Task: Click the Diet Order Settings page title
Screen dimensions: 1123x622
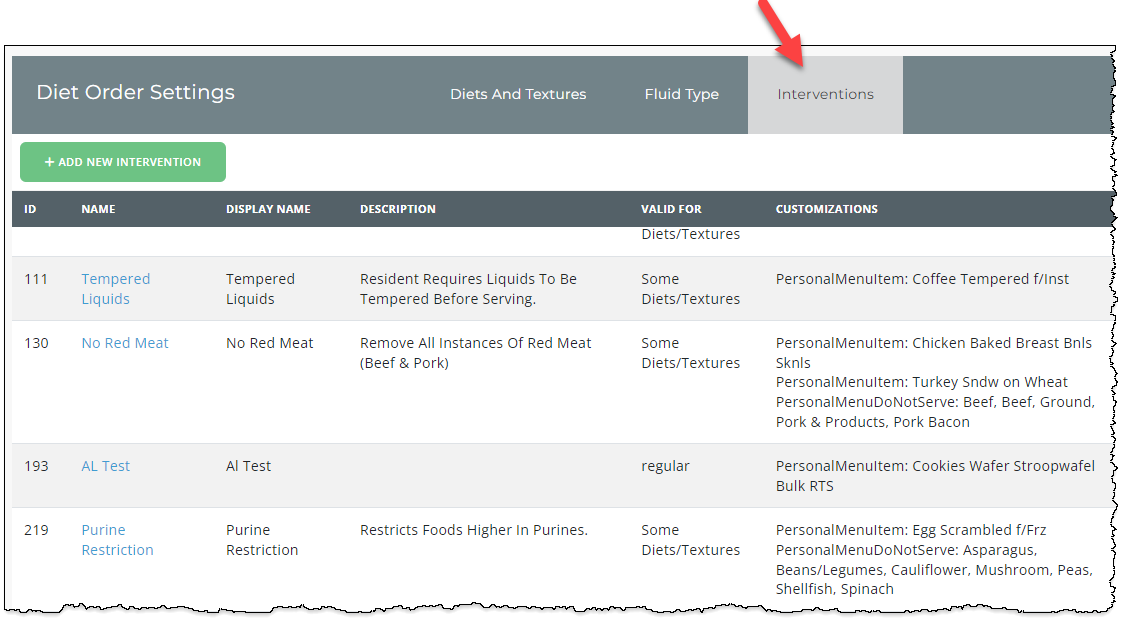Action: 135,92
